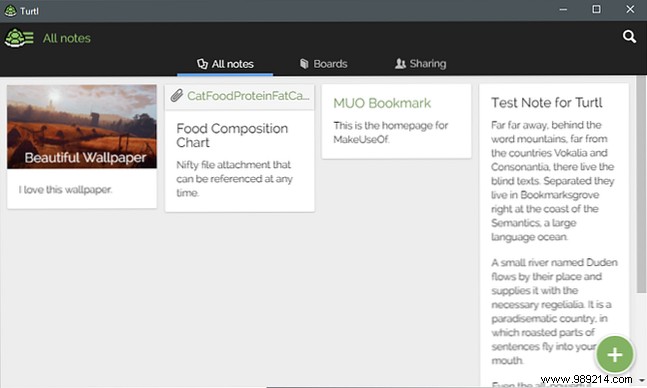647x388 pixels.
Task: Click the vertical scrollbar thumb
Action: click(641, 185)
